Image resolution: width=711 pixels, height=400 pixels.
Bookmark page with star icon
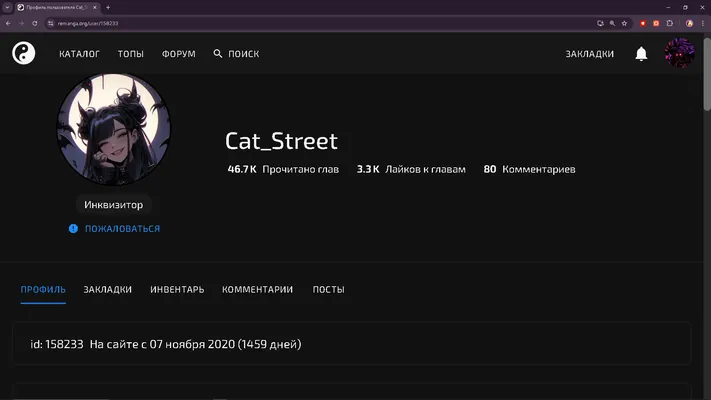624,23
